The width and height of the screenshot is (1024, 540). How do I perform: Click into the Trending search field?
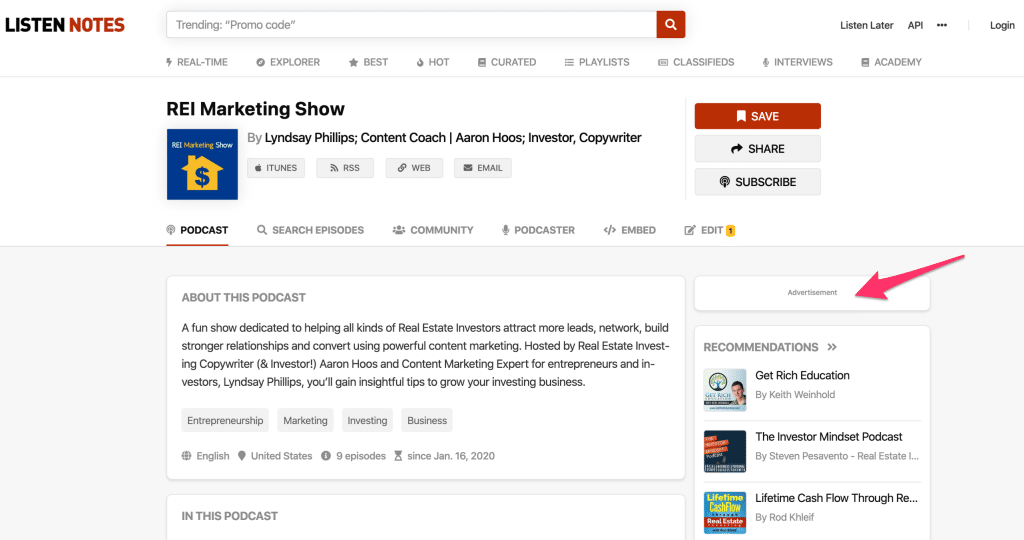tap(411, 25)
